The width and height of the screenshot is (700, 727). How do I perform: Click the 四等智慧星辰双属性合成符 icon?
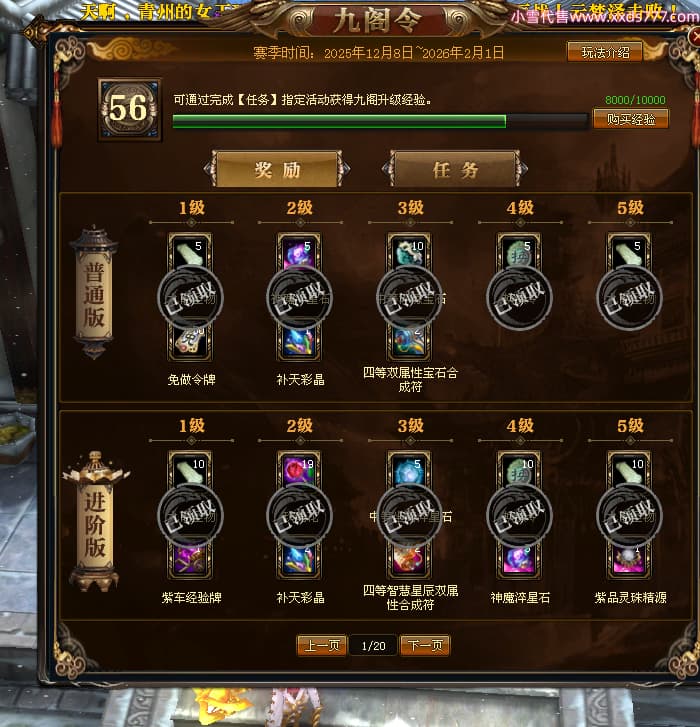(409, 560)
